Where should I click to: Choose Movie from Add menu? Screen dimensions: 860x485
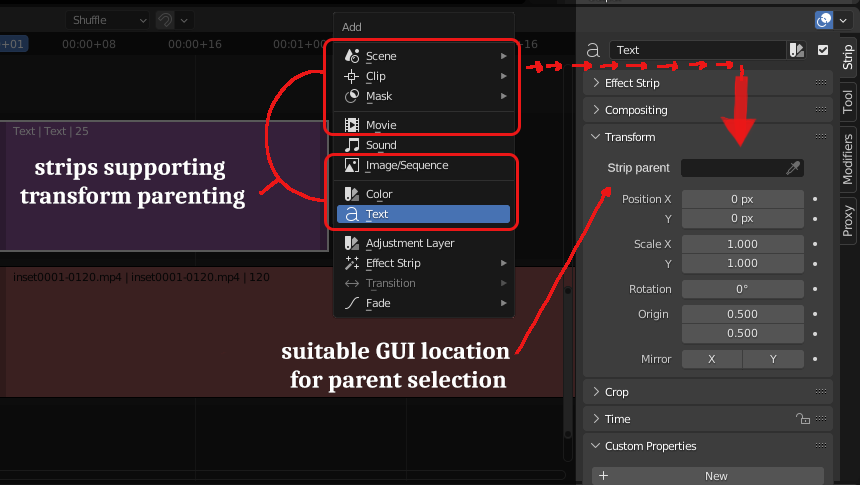(x=423, y=125)
